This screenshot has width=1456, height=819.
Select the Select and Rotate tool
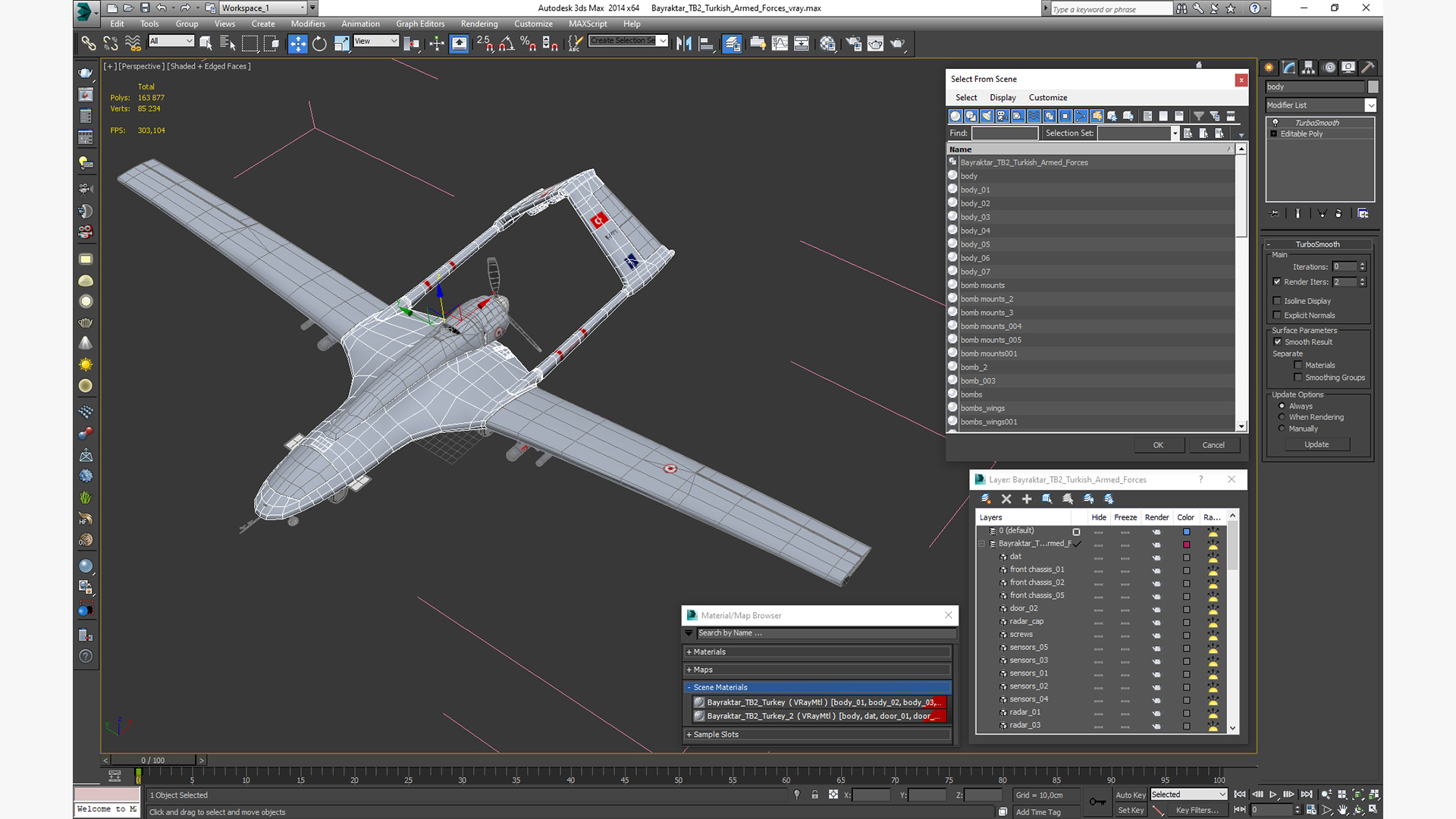click(319, 43)
